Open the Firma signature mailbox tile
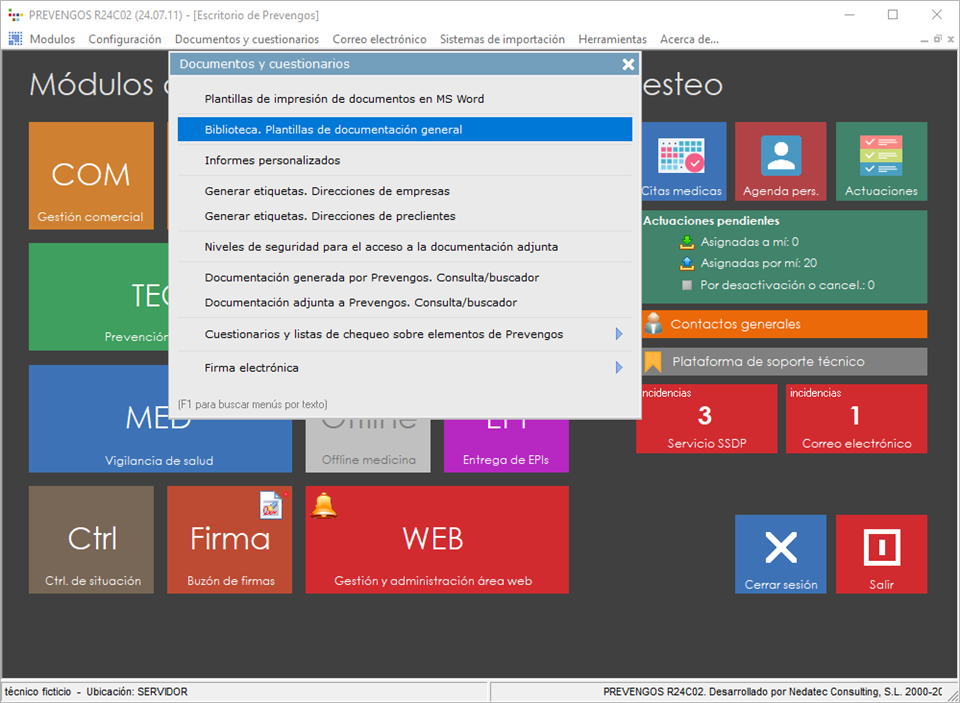960x703 pixels. [x=230, y=540]
